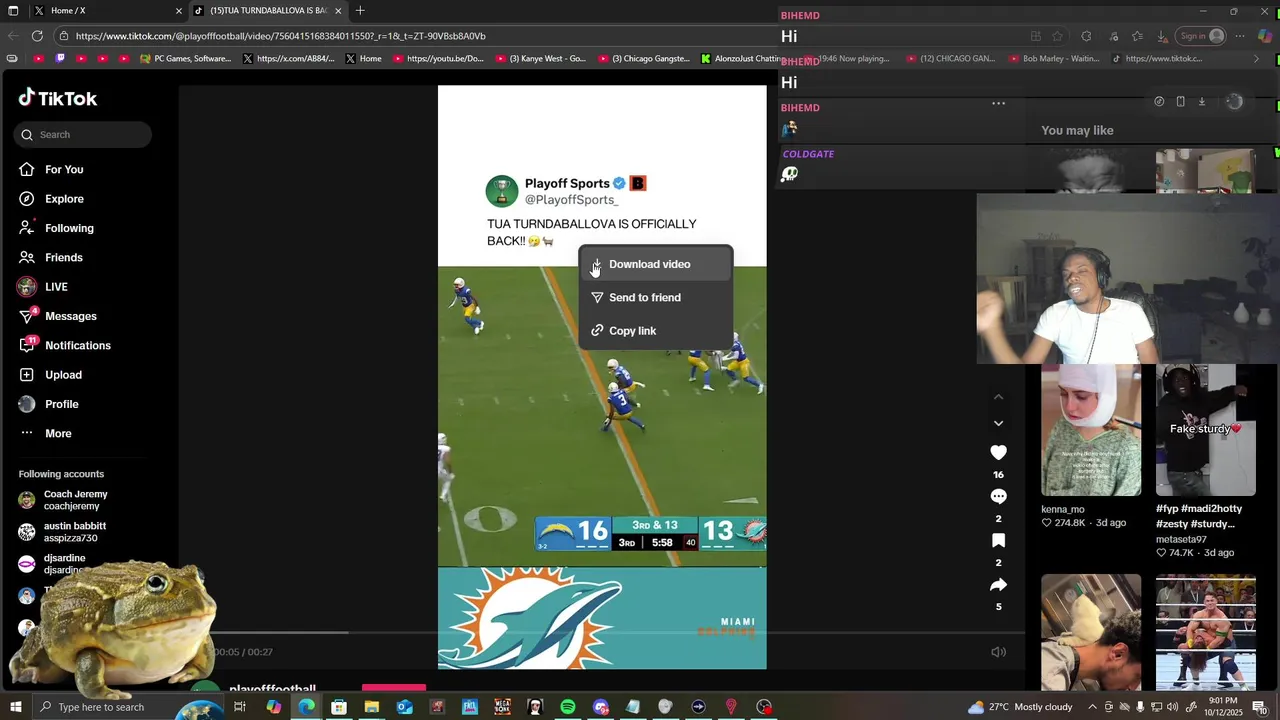1280x720 pixels.
Task: Open the clock showing 9:01 PM
Action: (x=1222, y=706)
